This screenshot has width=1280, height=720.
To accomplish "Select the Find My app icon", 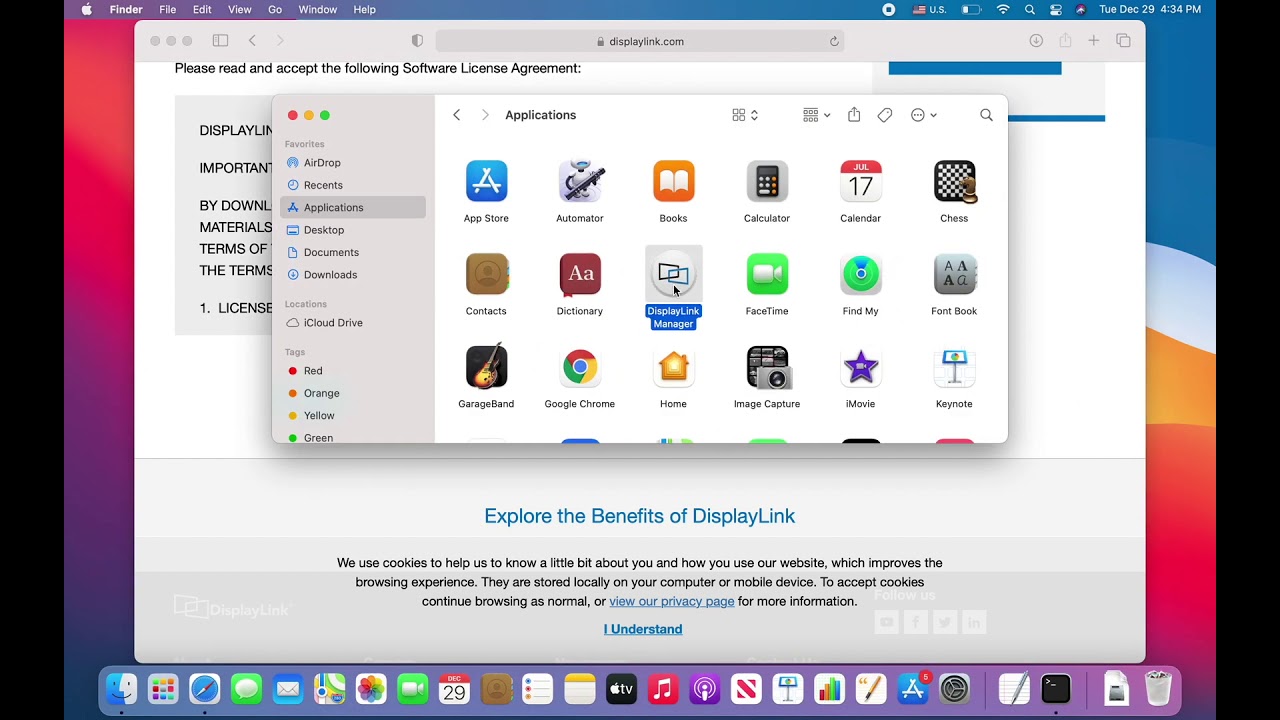I will tap(860, 274).
